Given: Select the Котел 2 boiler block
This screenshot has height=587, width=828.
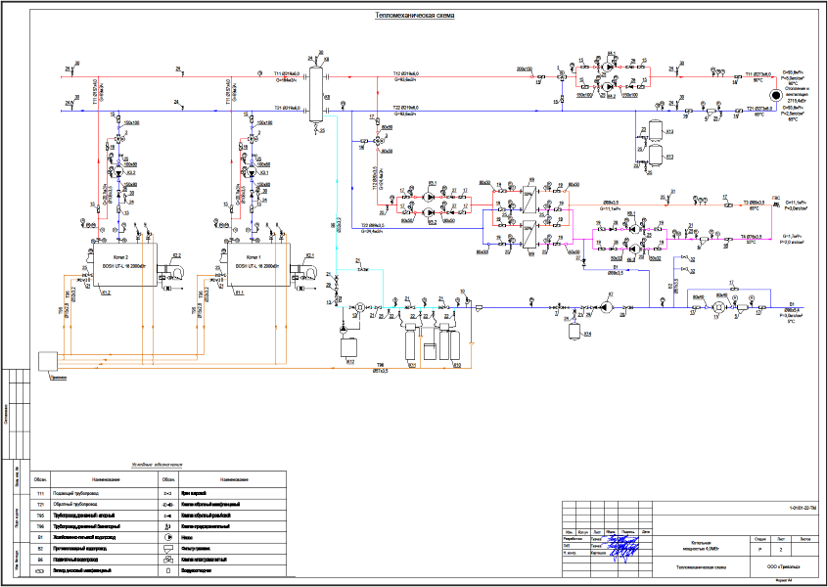Looking at the screenshot, I should click(x=125, y=264).
